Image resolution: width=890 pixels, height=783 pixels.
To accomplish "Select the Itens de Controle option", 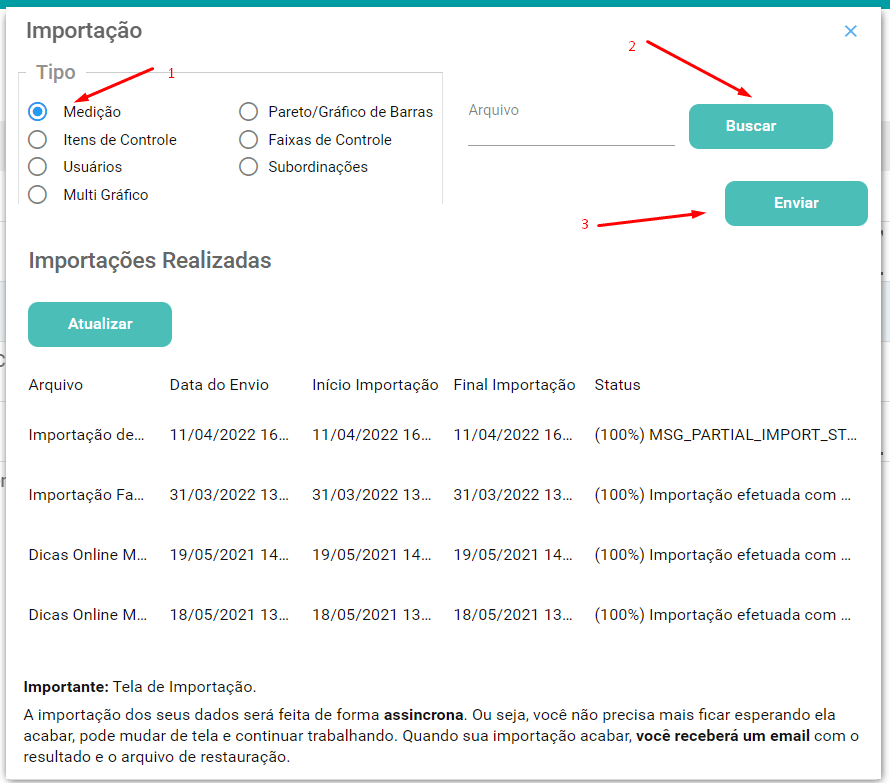I will click(x=37, y=140).
